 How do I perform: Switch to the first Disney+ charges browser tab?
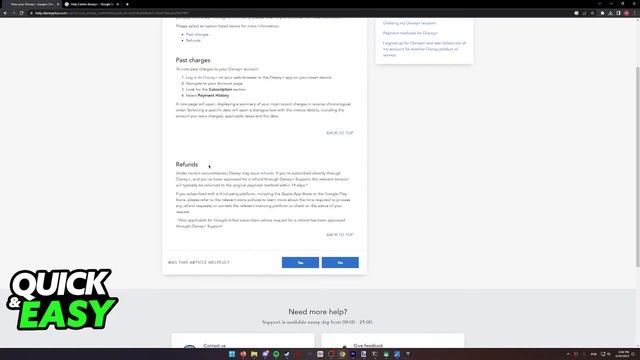[x=32, y=4]
